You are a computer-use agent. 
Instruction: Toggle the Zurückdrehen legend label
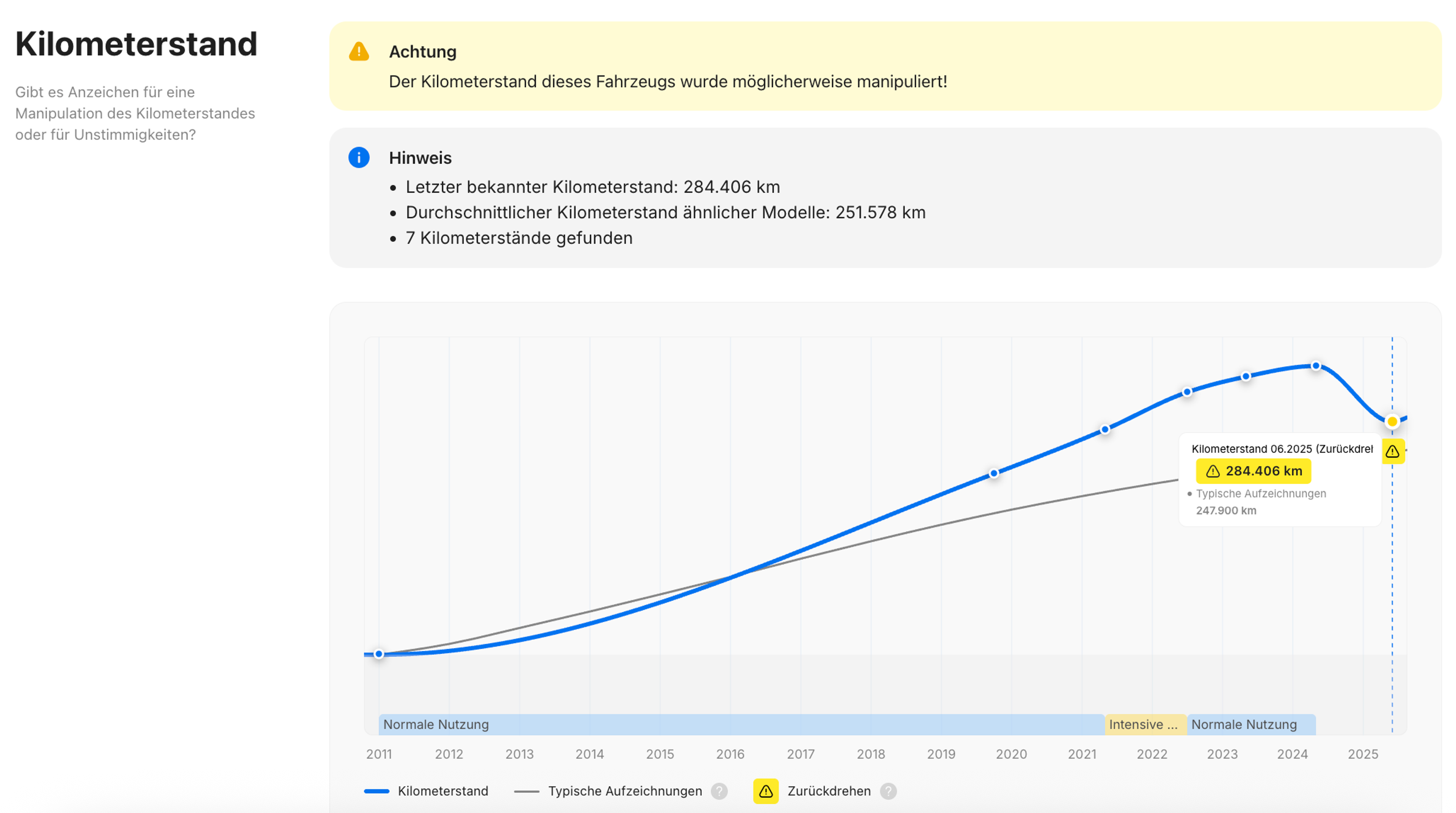829,791
